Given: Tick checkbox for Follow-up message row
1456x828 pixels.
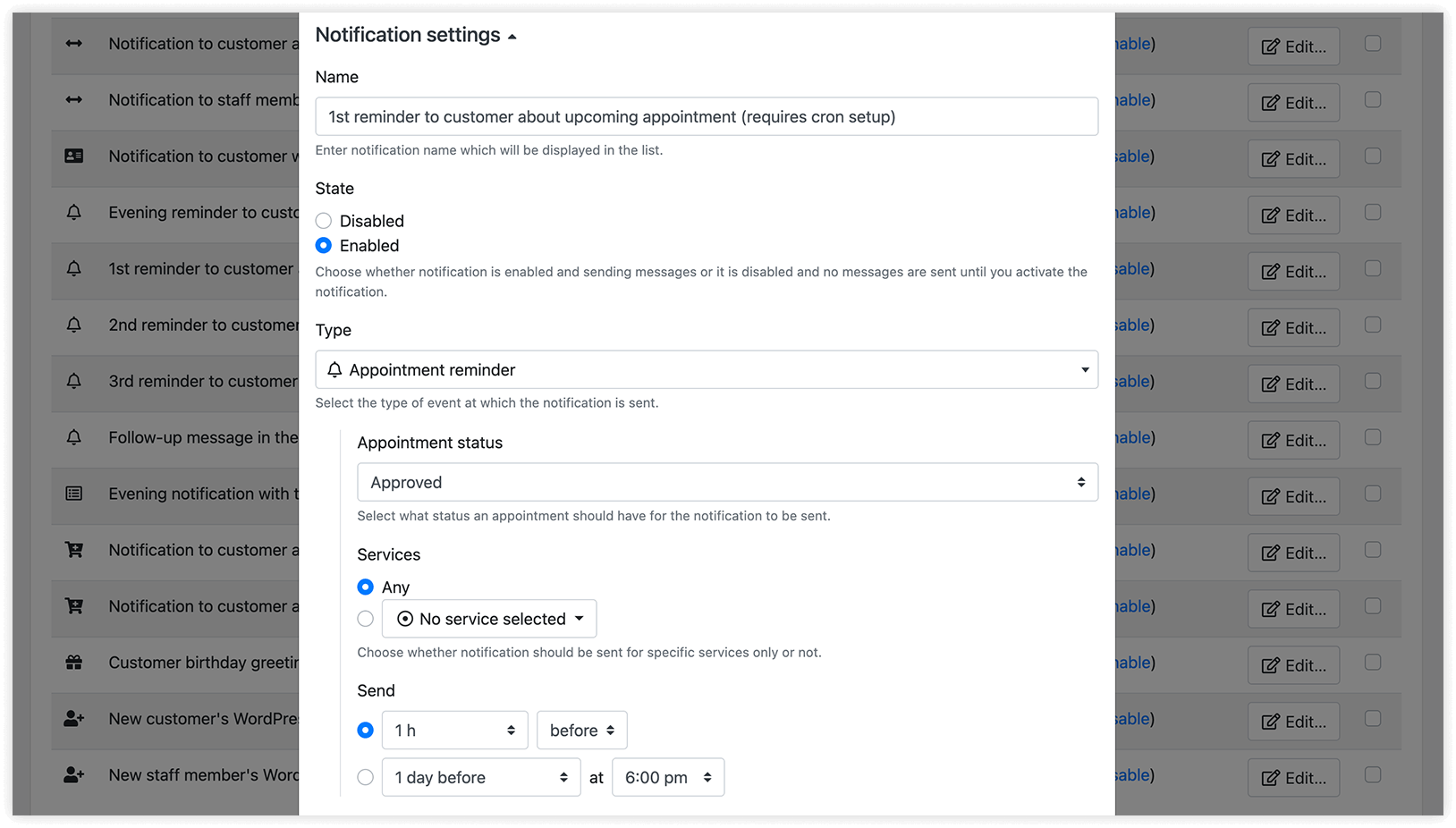Looking at the screenshot, I should (1373, 437).
